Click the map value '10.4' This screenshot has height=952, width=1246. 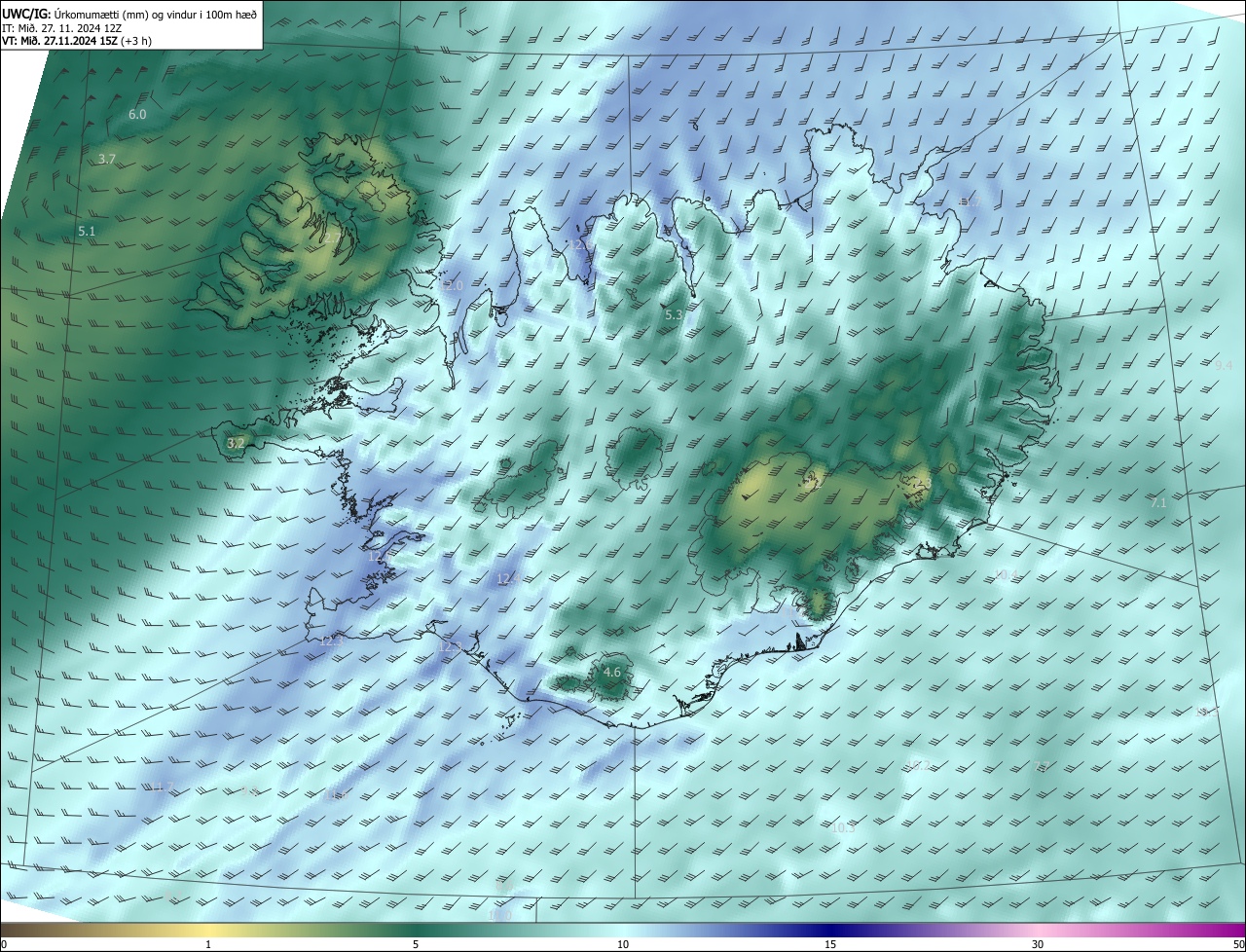coord(1006,574)
